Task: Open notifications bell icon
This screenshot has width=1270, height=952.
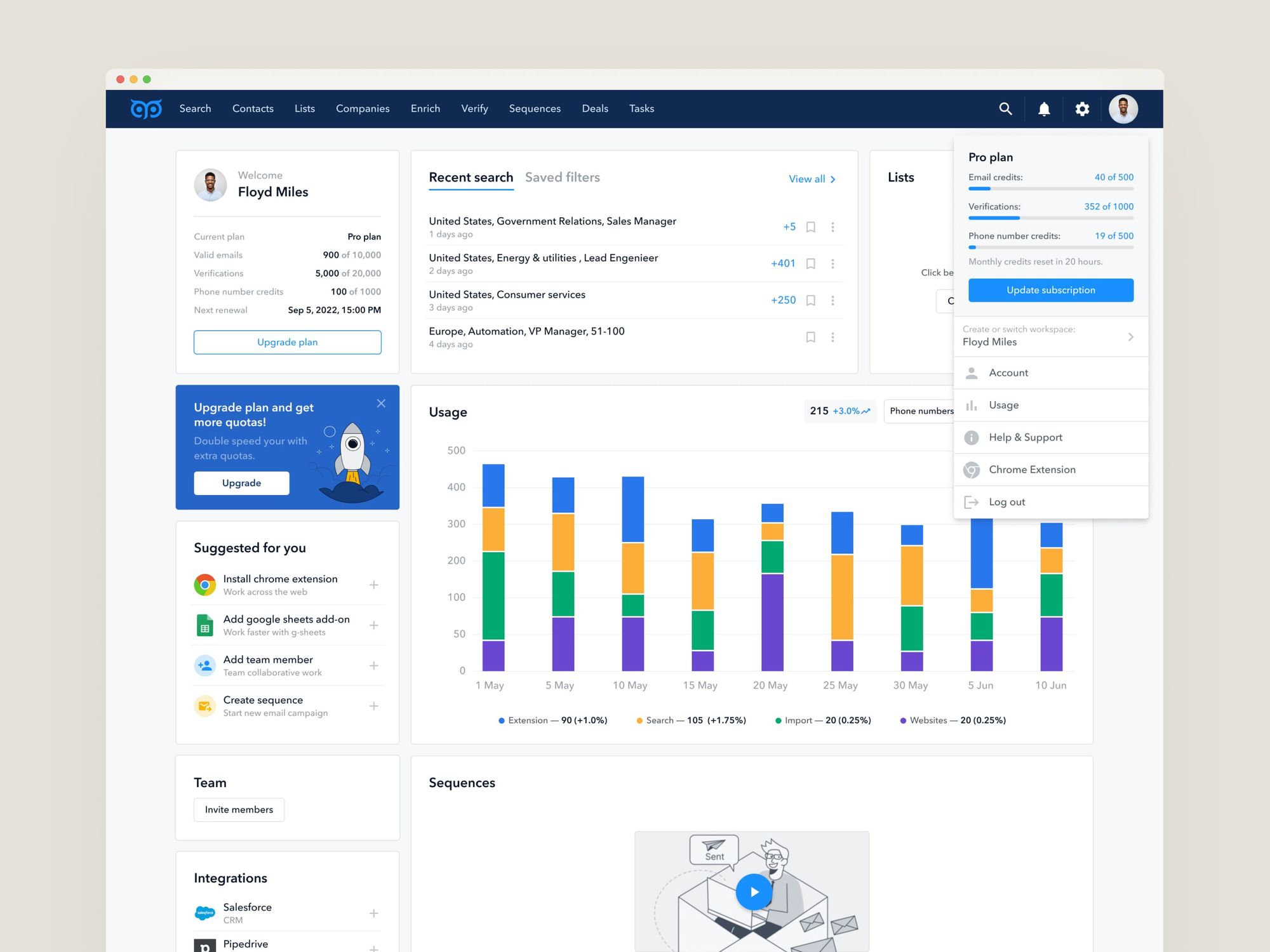Action: tap(1044, 109)
